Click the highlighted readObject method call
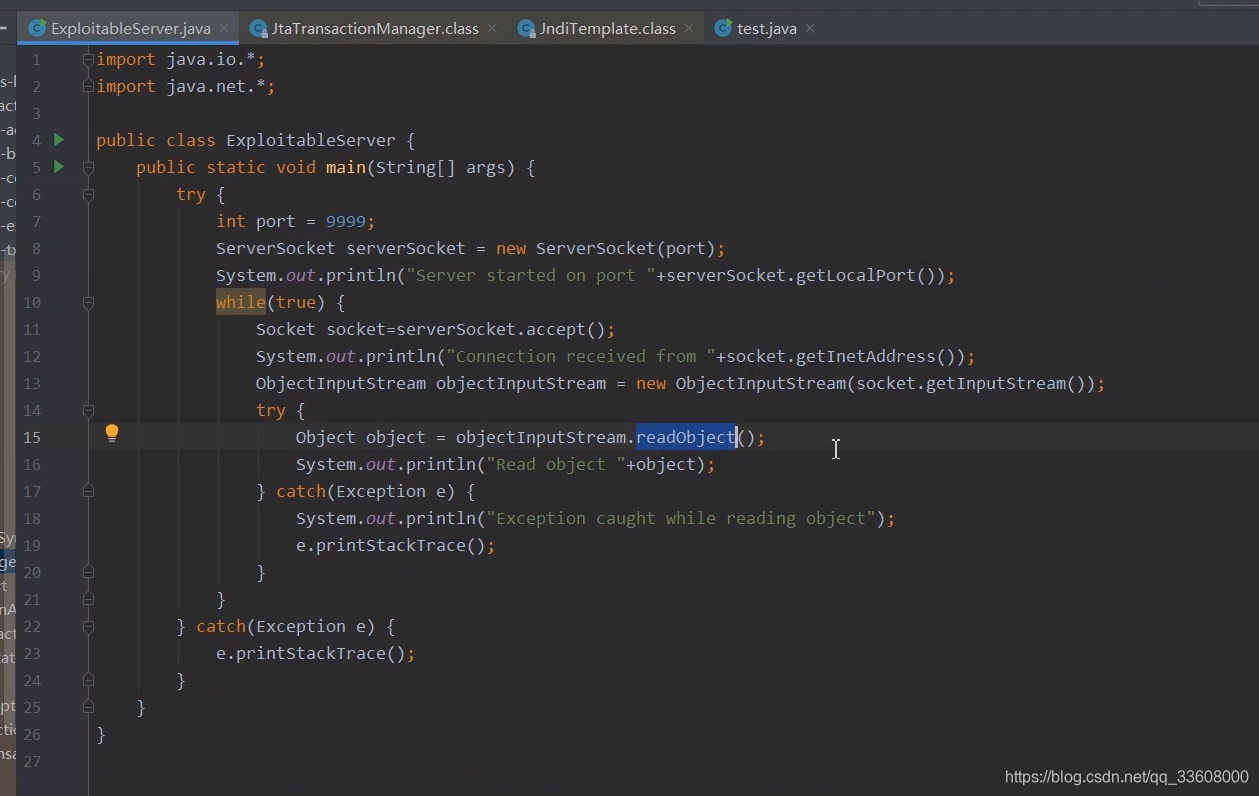1259x796 pixels. [x=686, y=437]
